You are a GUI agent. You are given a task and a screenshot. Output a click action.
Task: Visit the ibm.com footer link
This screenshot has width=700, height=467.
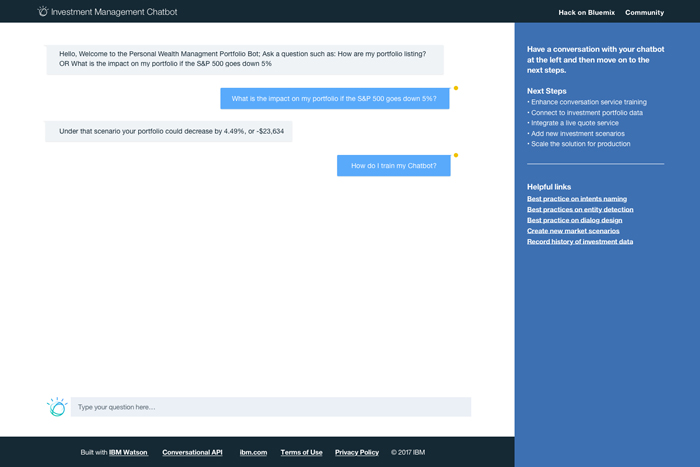click(253, 452)
